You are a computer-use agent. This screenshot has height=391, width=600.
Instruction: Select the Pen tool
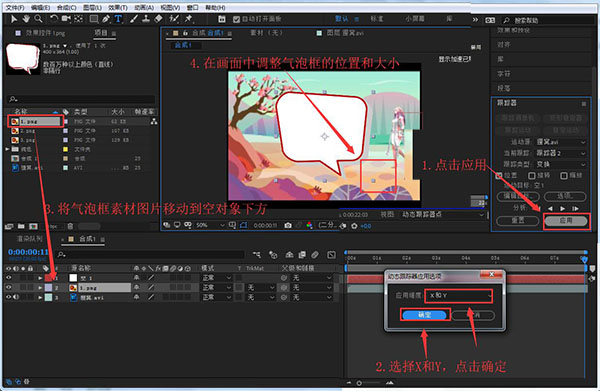click(106, 19)
